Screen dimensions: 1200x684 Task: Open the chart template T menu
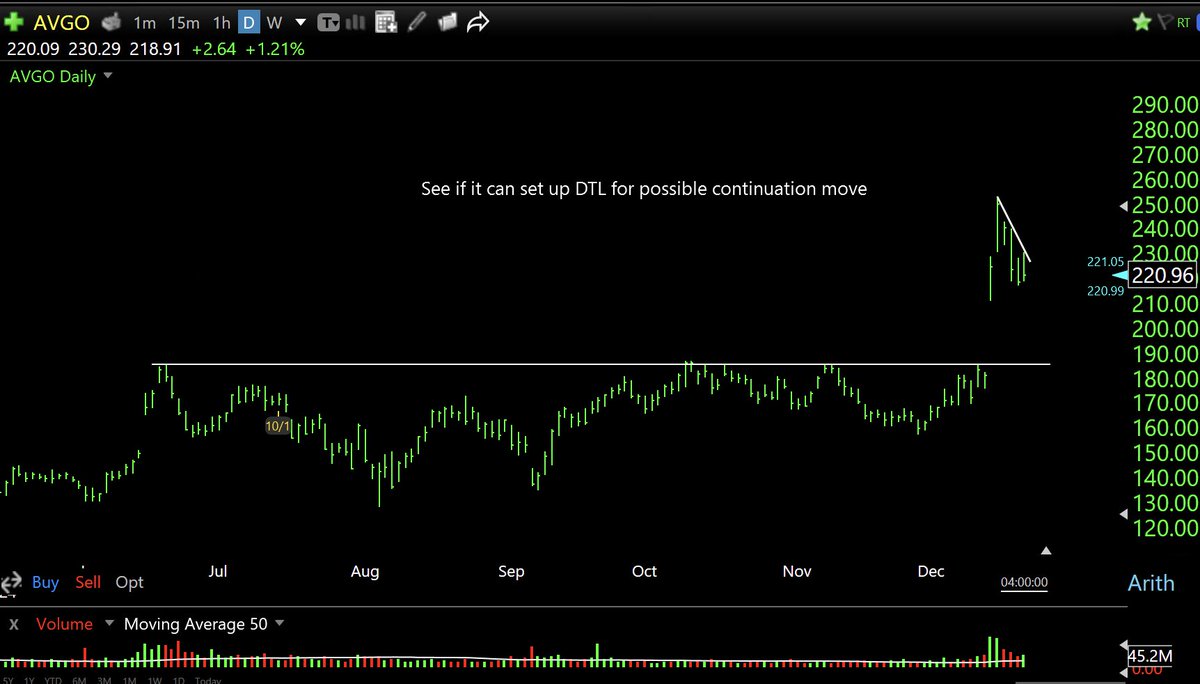pyautogui.click(x=328, y=22)
